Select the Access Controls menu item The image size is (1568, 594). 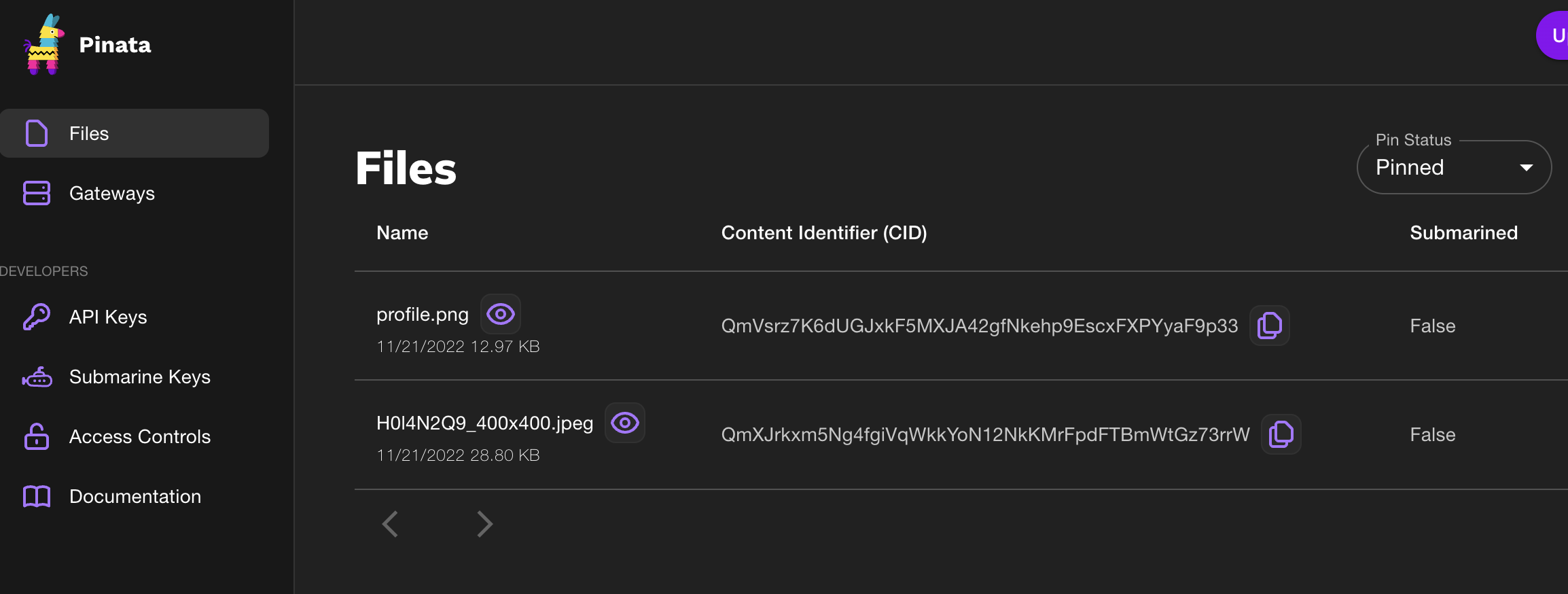point(140,437)
